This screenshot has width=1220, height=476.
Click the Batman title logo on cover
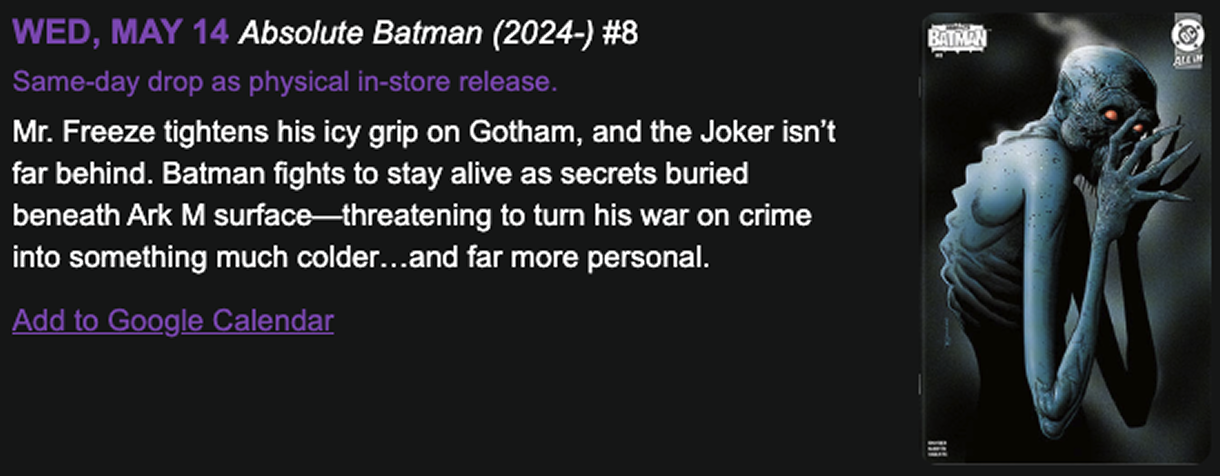point(958,37)
